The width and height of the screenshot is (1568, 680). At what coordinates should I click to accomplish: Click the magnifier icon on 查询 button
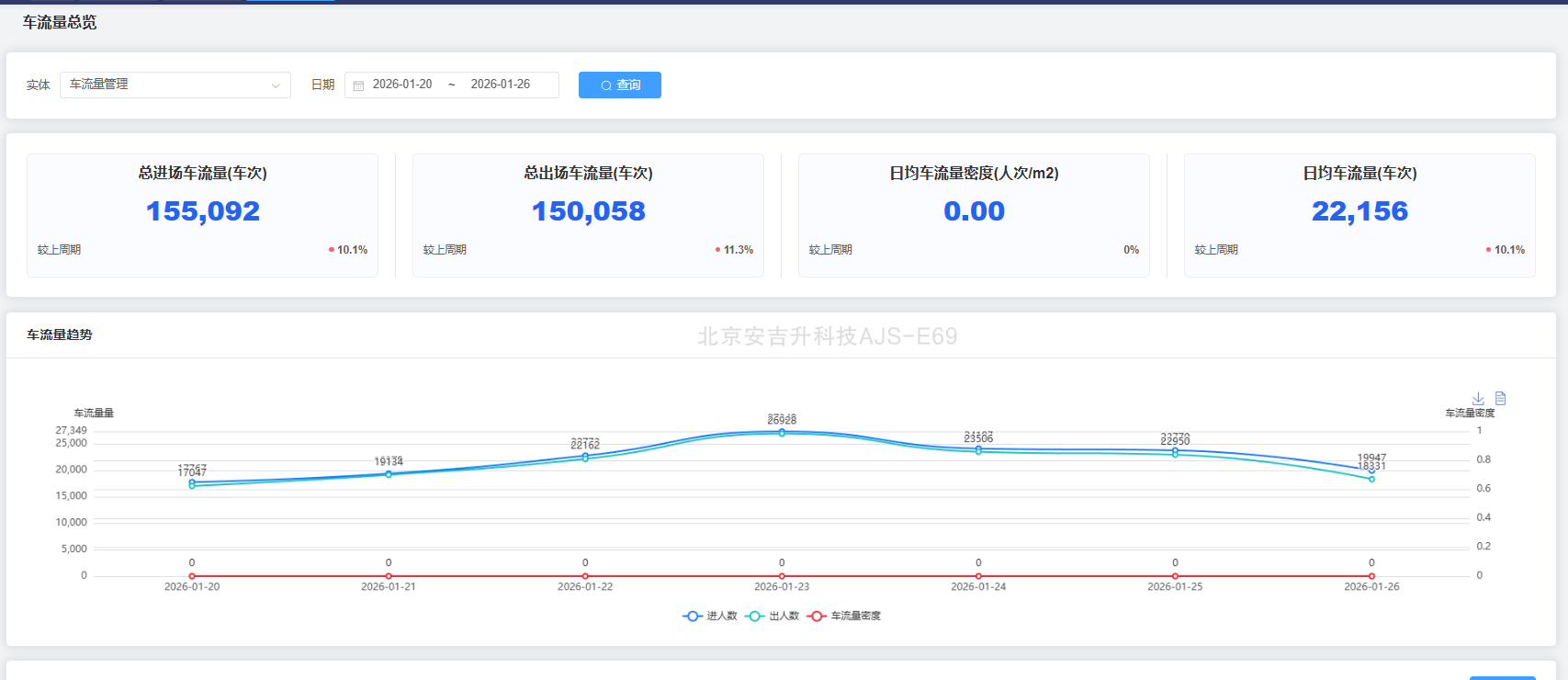[606, 85]
